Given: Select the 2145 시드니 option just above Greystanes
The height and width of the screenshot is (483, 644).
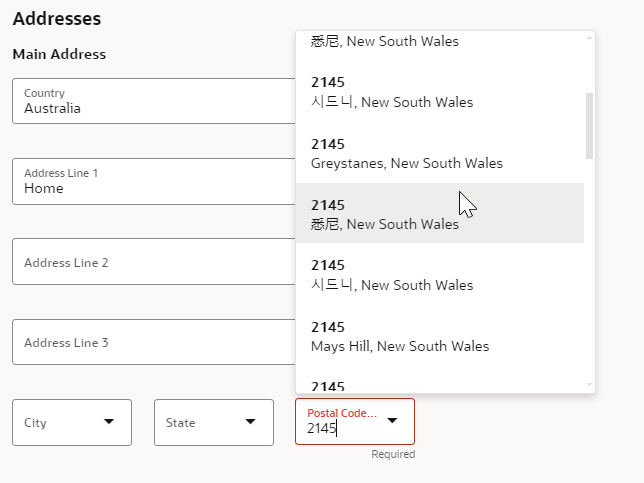Looking at the screenshot, I should click(440, 92).
